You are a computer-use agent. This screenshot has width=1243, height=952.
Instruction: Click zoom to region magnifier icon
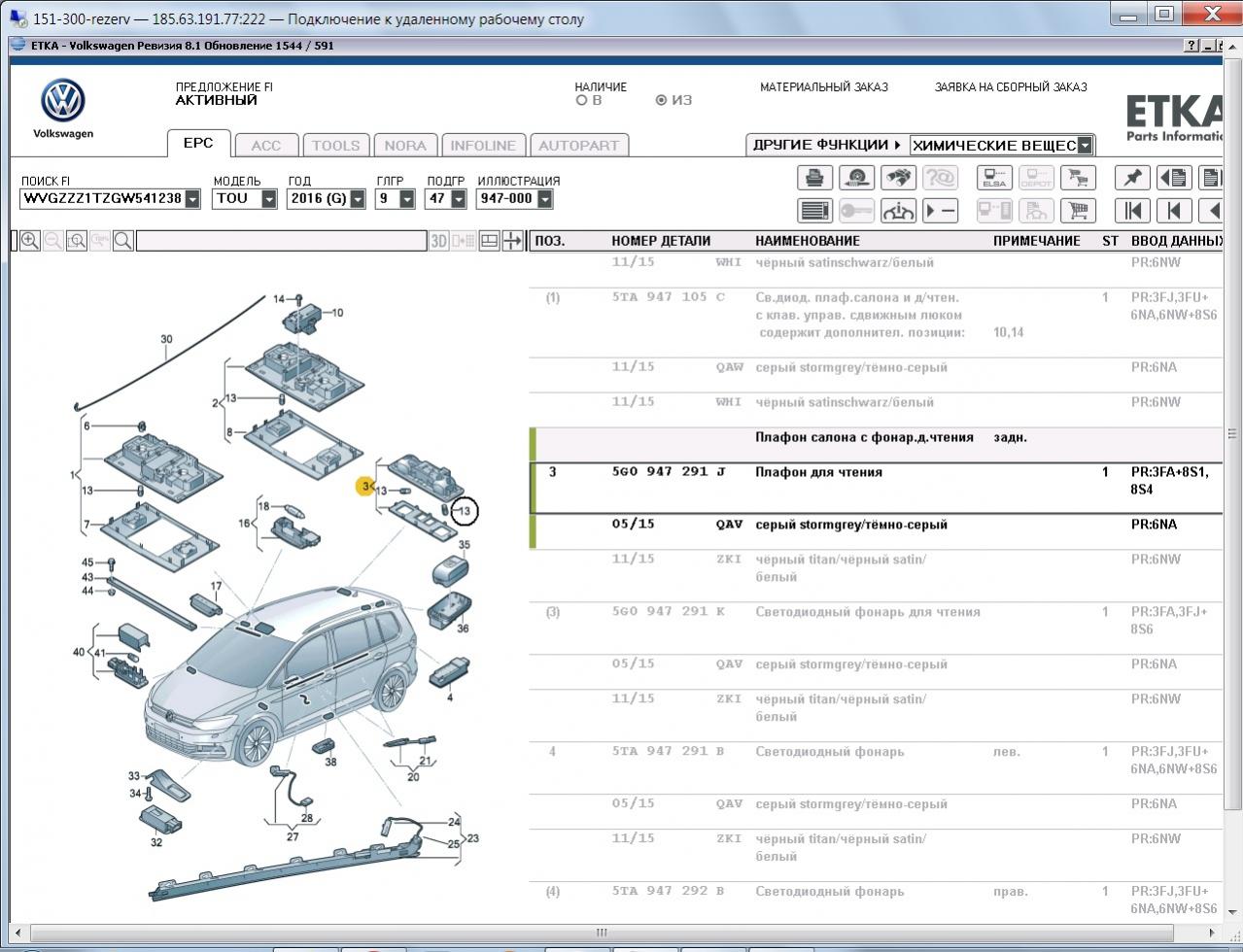(x=77, y=241)
